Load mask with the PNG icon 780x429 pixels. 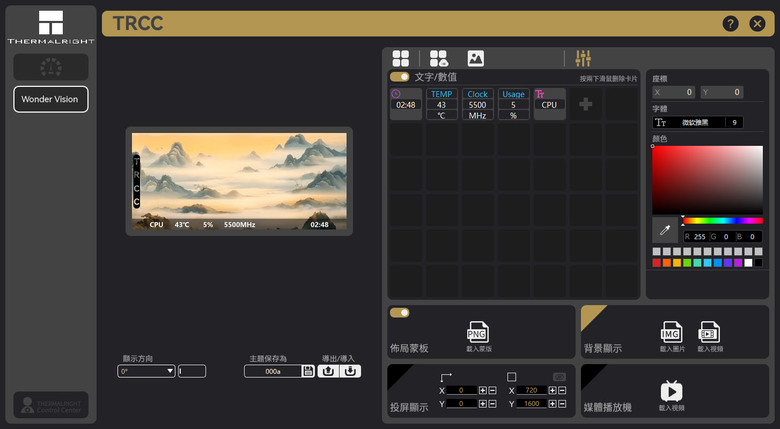478,332
